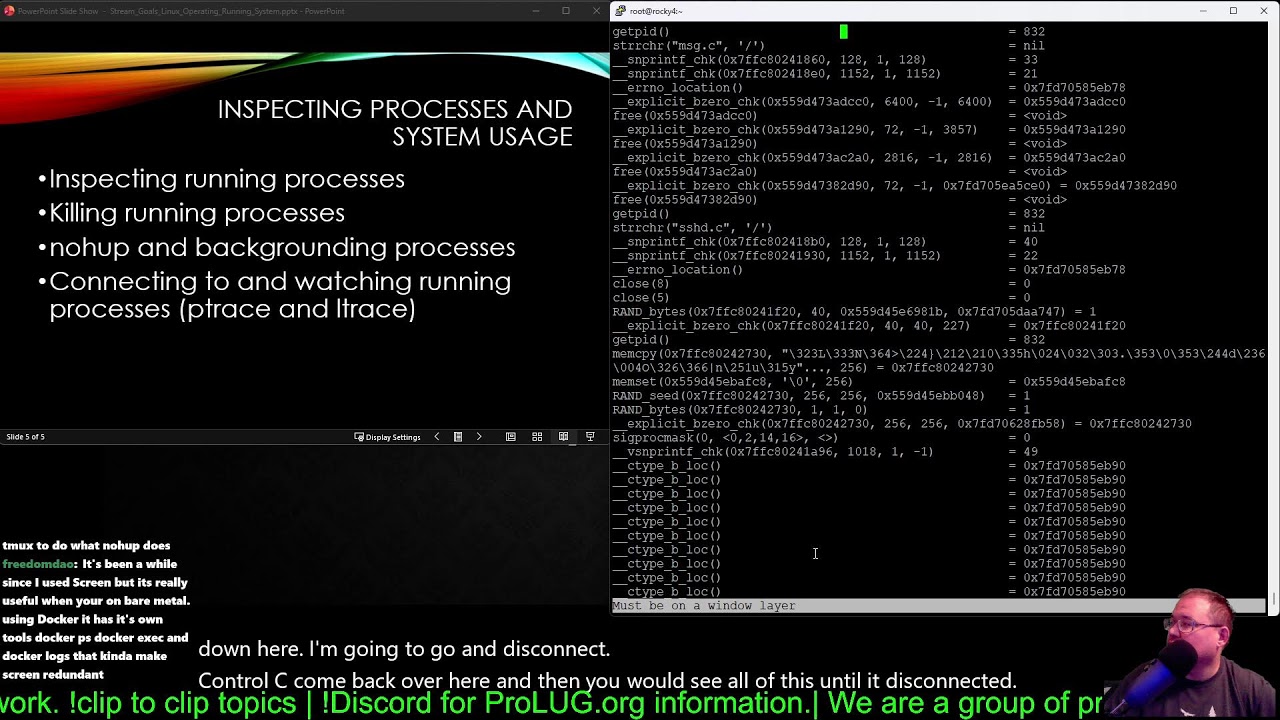The image size is (1280, 720).
Task: Switch to Normal view icon
Action: pos(511,437)
